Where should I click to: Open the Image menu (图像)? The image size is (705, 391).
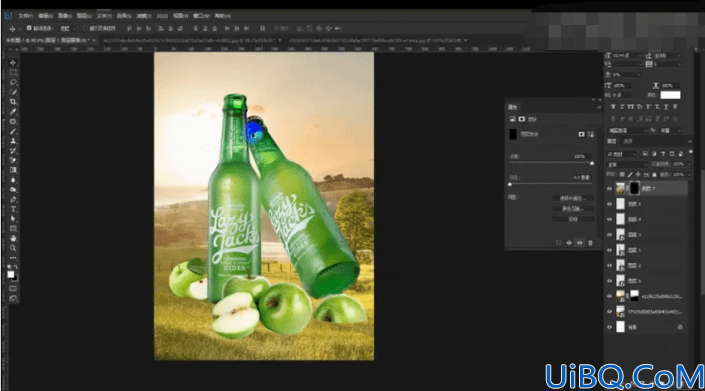pos(65,16)
